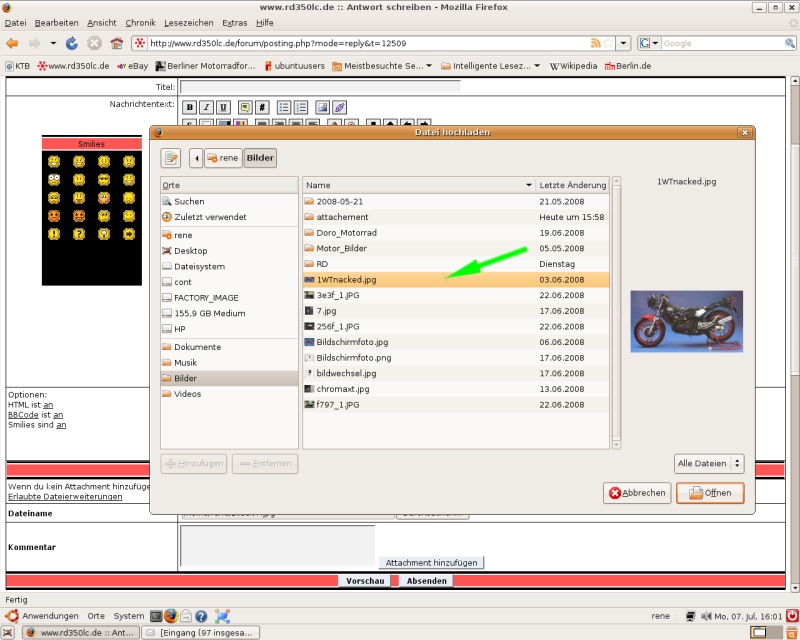The image size is (800, 640).
Task: Click the Öffnen button
Action: [710, 492]
